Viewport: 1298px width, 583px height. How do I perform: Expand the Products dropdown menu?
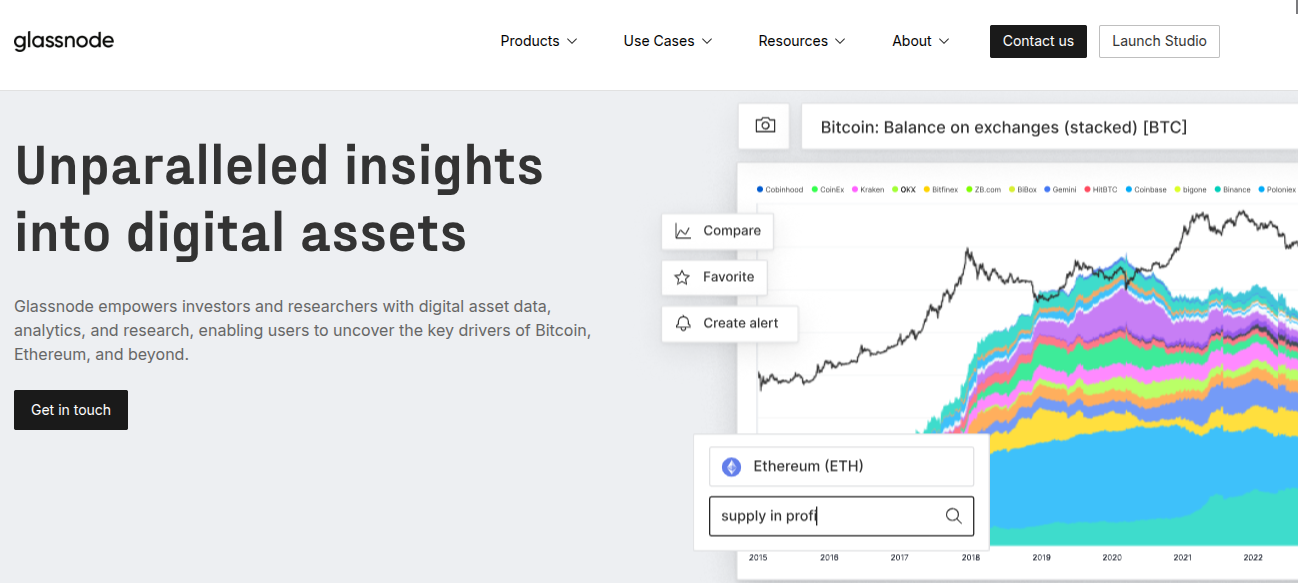pos(539,41)
